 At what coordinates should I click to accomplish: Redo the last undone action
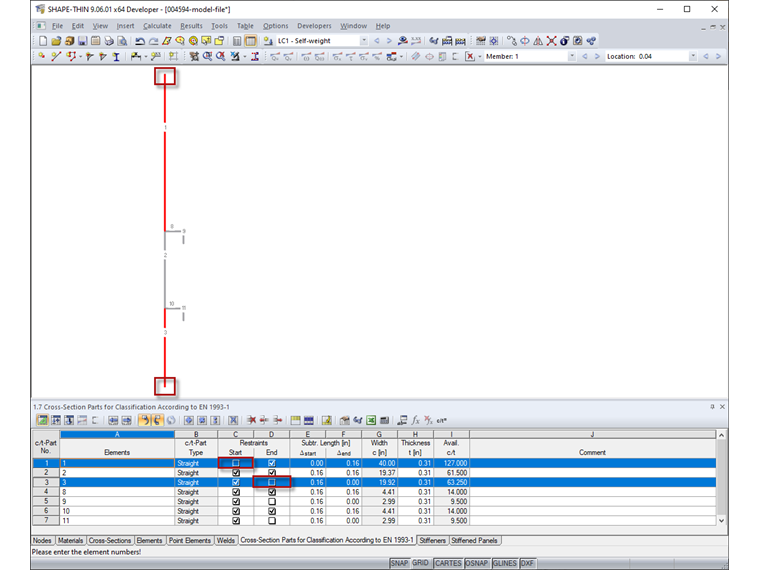coord(154,41)
